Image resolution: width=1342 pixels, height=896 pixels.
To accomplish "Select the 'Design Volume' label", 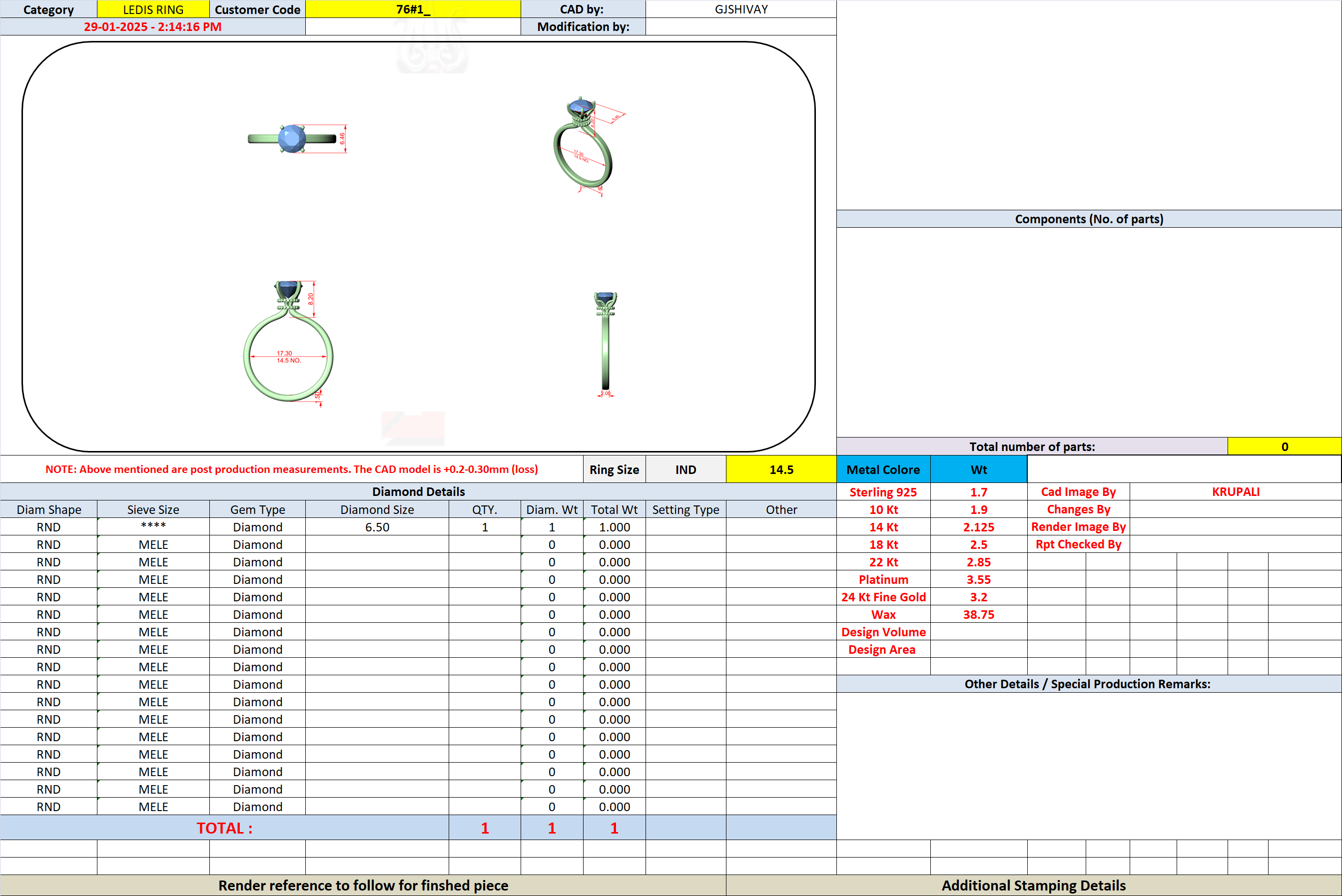I will tap(883, 632).
